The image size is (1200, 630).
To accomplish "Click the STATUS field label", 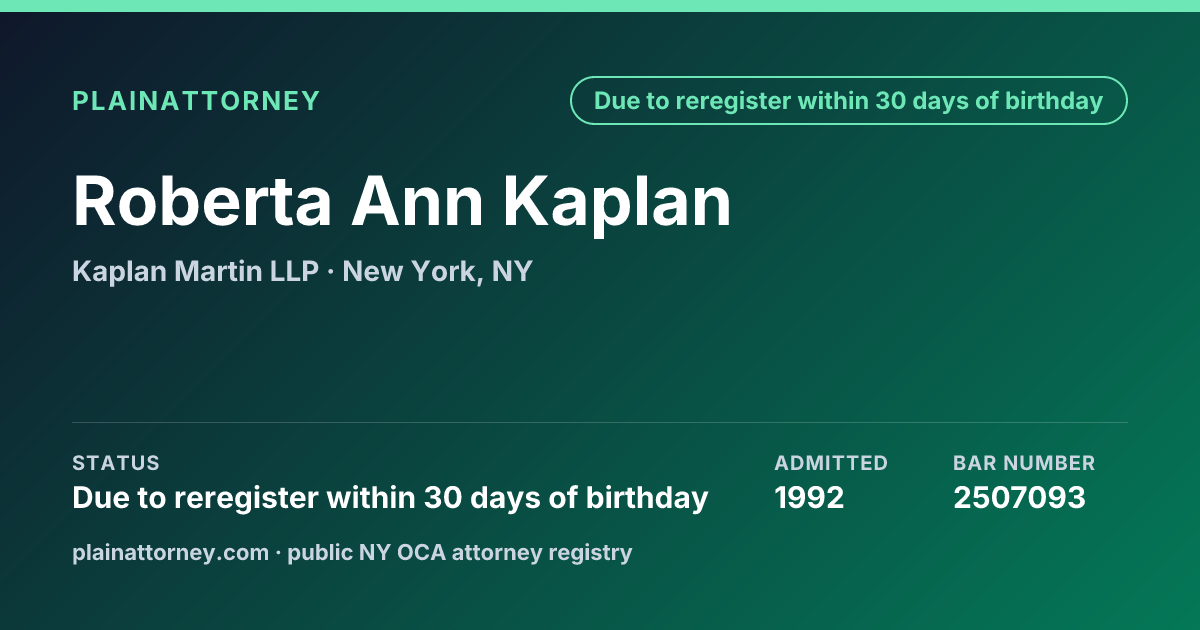I will point(116,463).
